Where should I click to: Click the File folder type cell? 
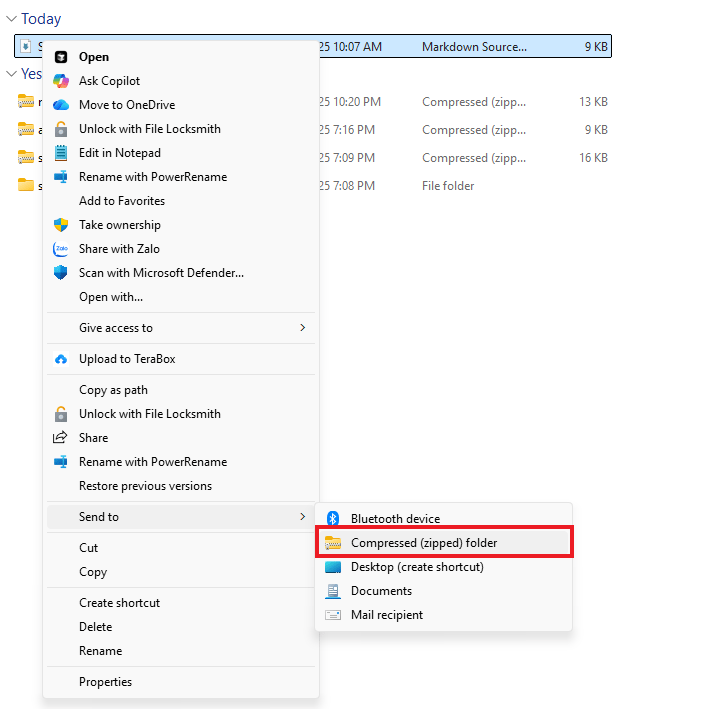pyautogui.click(x=448, y=186)
